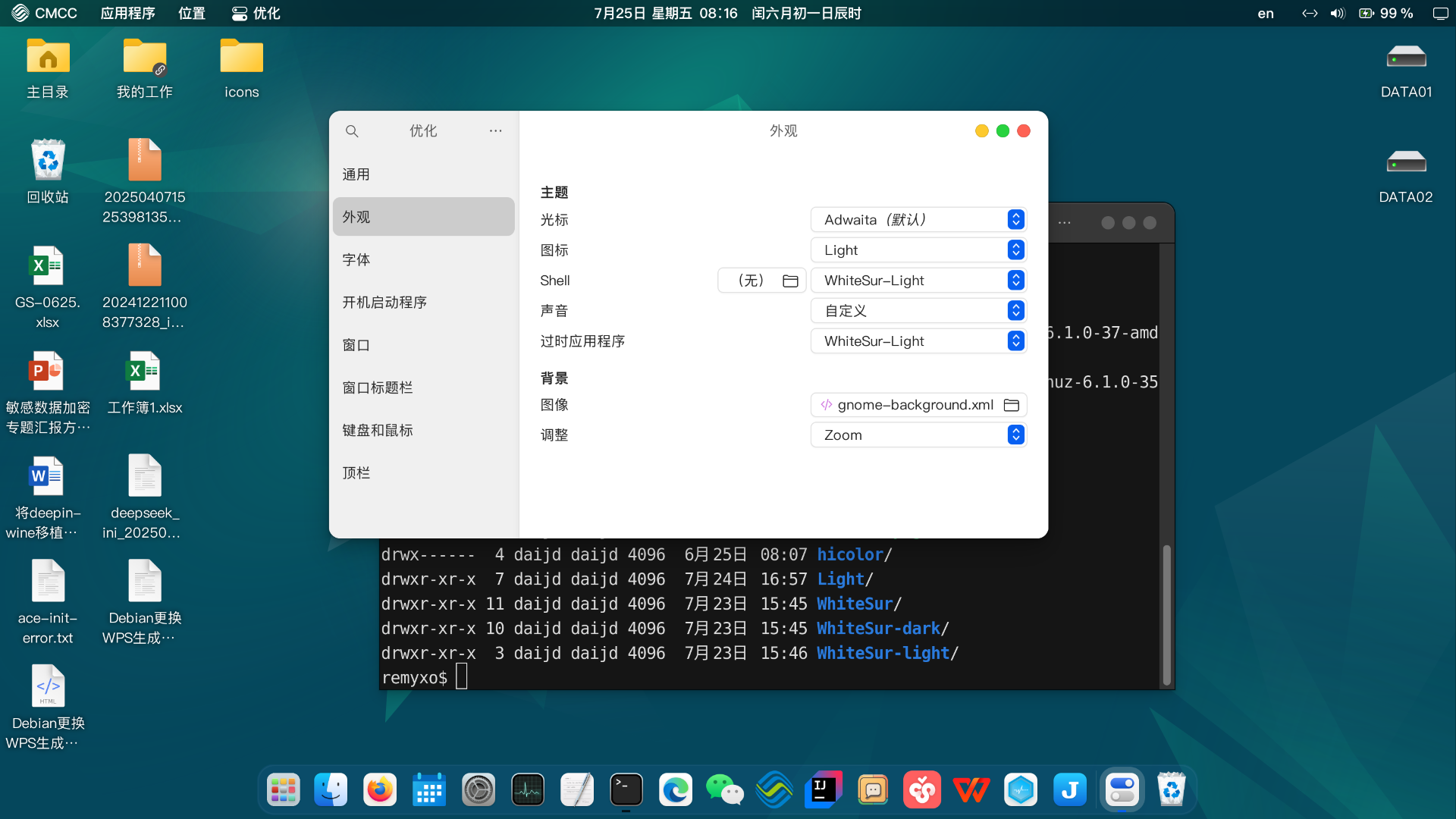
Task: Open the 优化 app menu in top bar
Action: tap(256, 13)
